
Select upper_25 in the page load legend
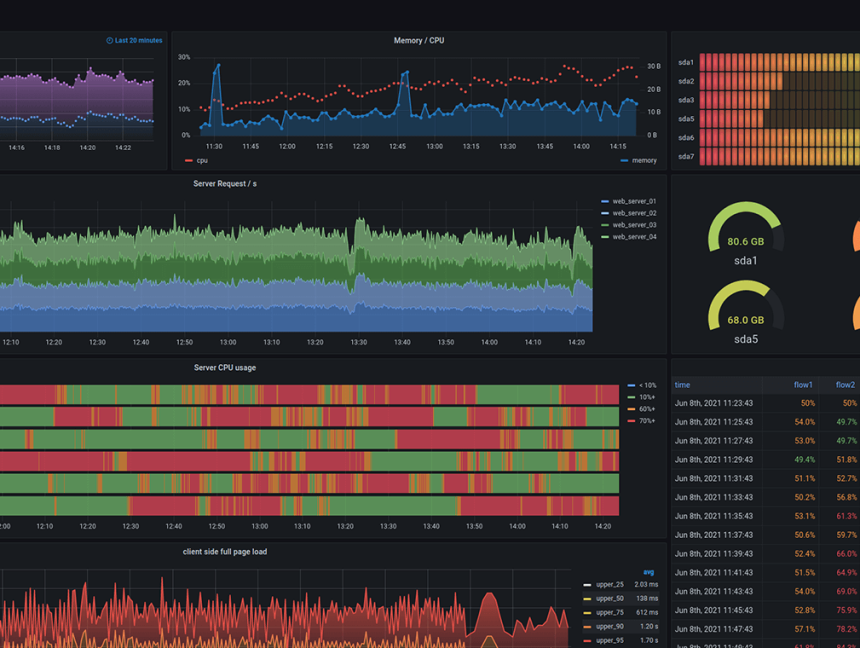(610, 585)
